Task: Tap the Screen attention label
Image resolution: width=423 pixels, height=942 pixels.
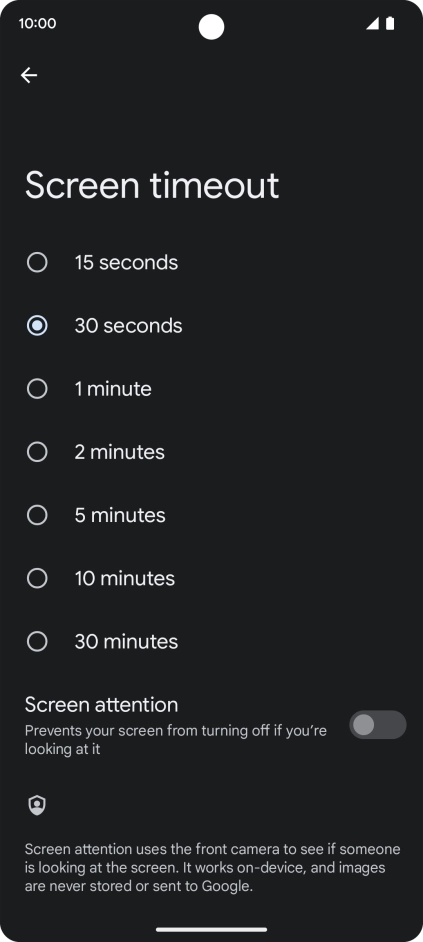Action: [102, 704]
